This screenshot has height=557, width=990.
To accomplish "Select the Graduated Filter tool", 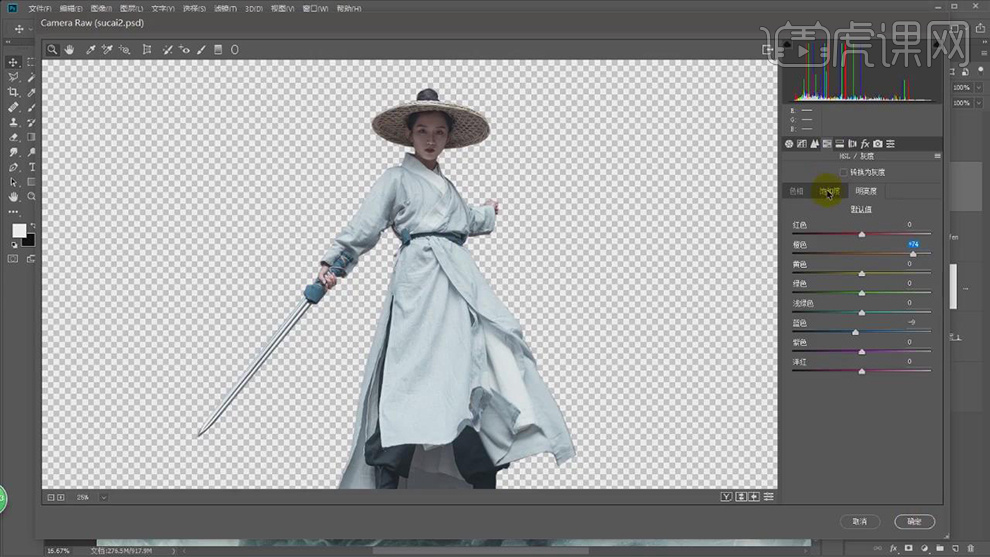I will click(218, 49).
